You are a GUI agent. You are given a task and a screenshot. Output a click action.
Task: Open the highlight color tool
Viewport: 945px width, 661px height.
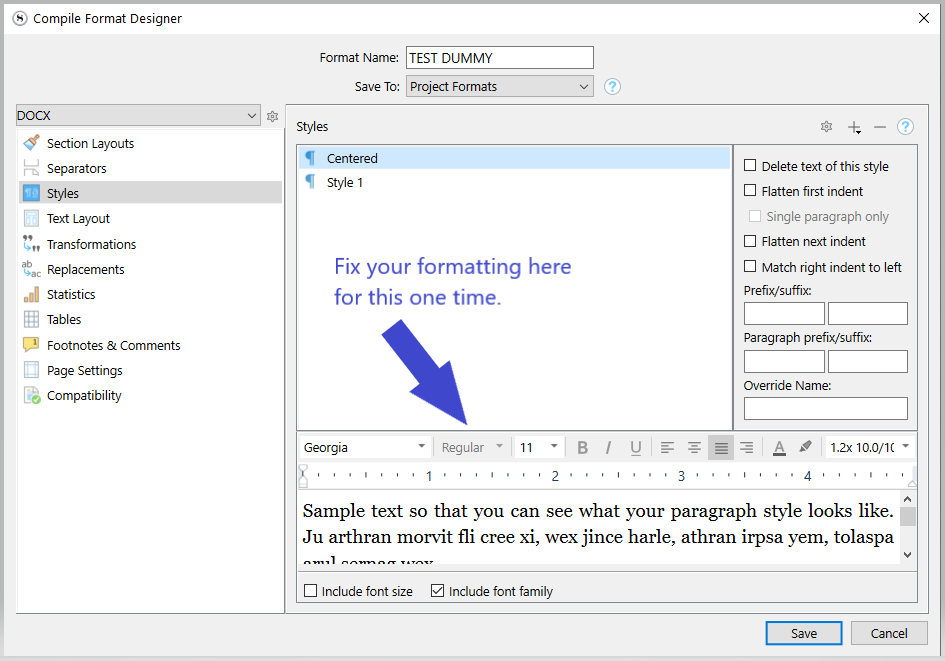point(805,447)
